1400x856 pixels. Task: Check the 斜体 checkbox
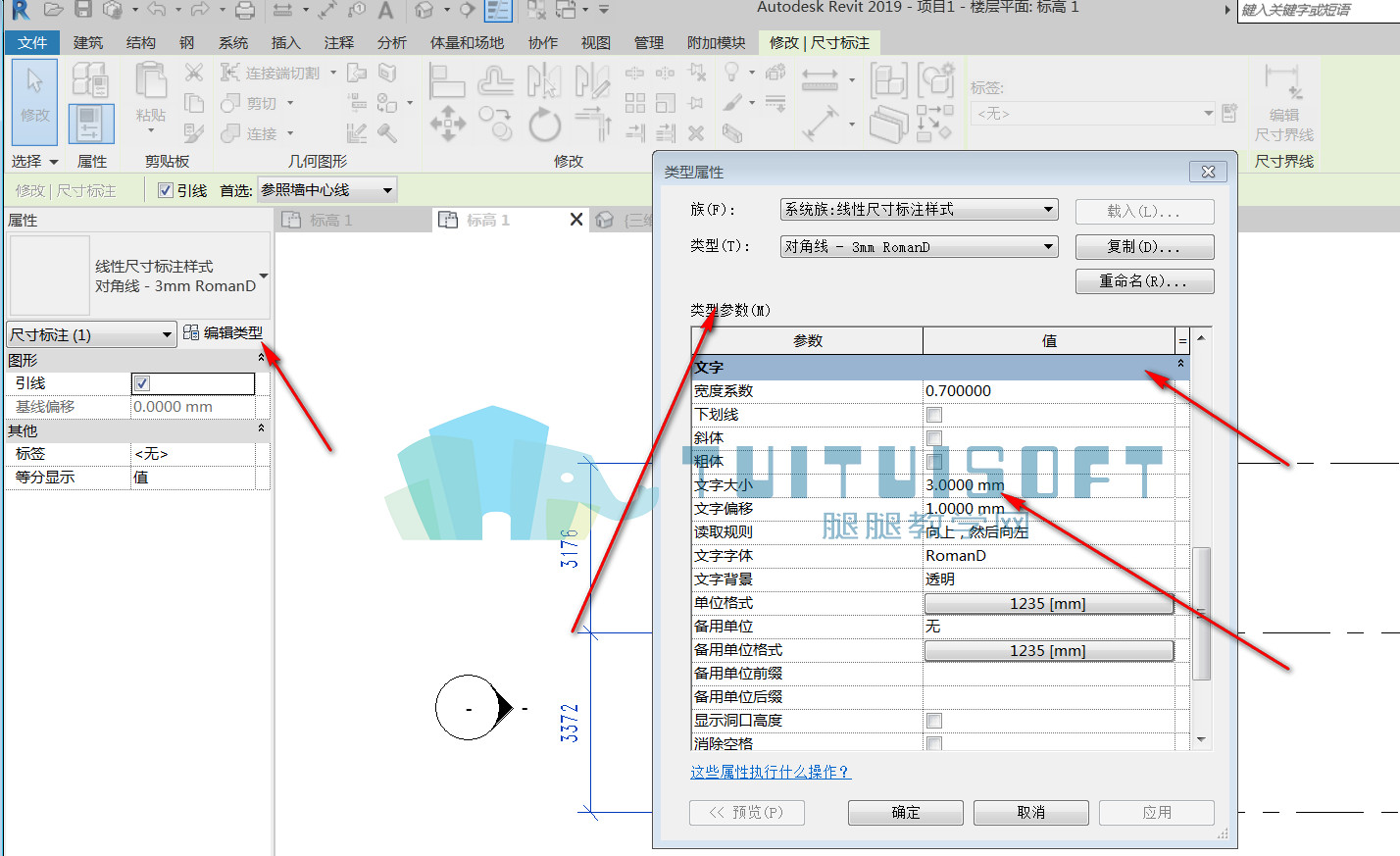click(934, 438)
